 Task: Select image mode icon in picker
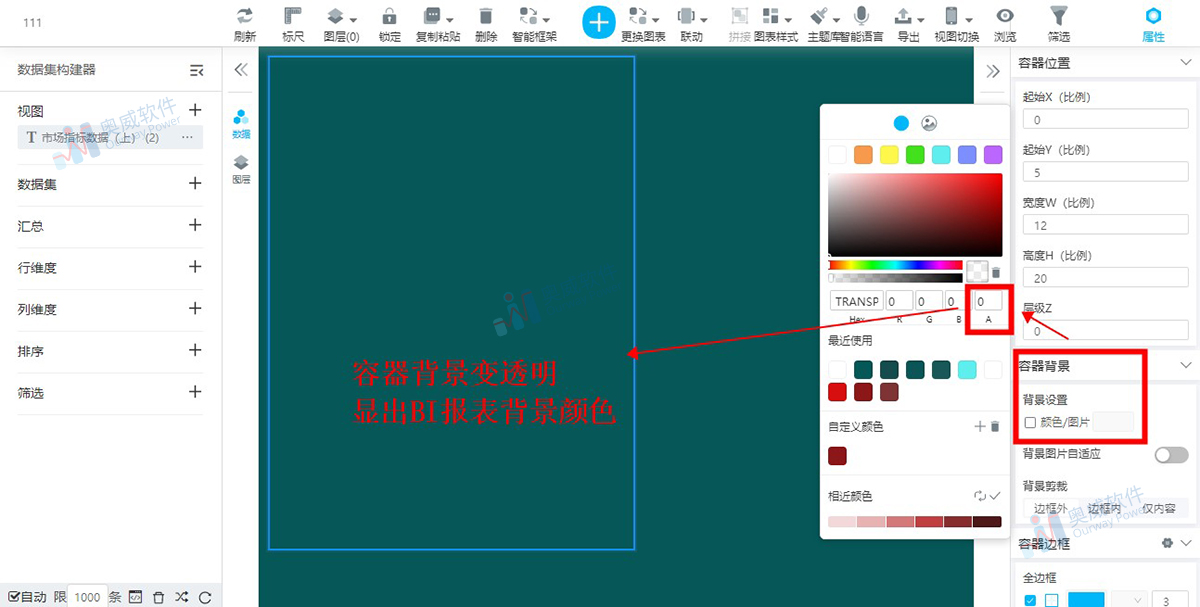click(x=929, y=124)
